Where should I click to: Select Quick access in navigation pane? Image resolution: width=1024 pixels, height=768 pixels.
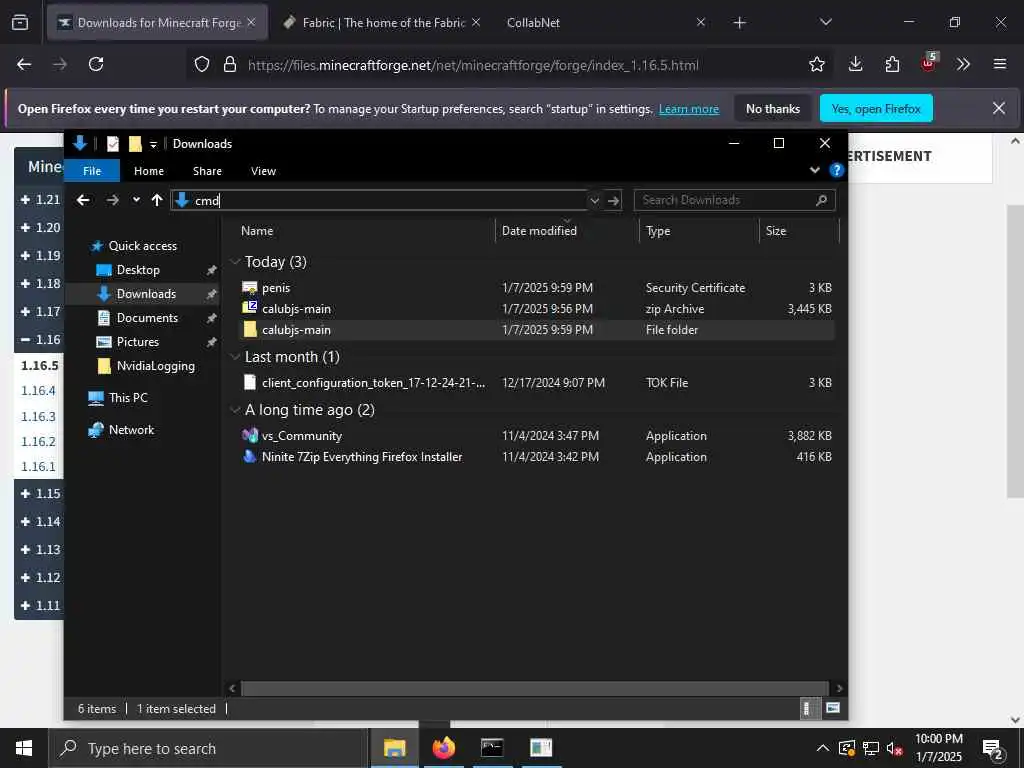coord(142,246)
